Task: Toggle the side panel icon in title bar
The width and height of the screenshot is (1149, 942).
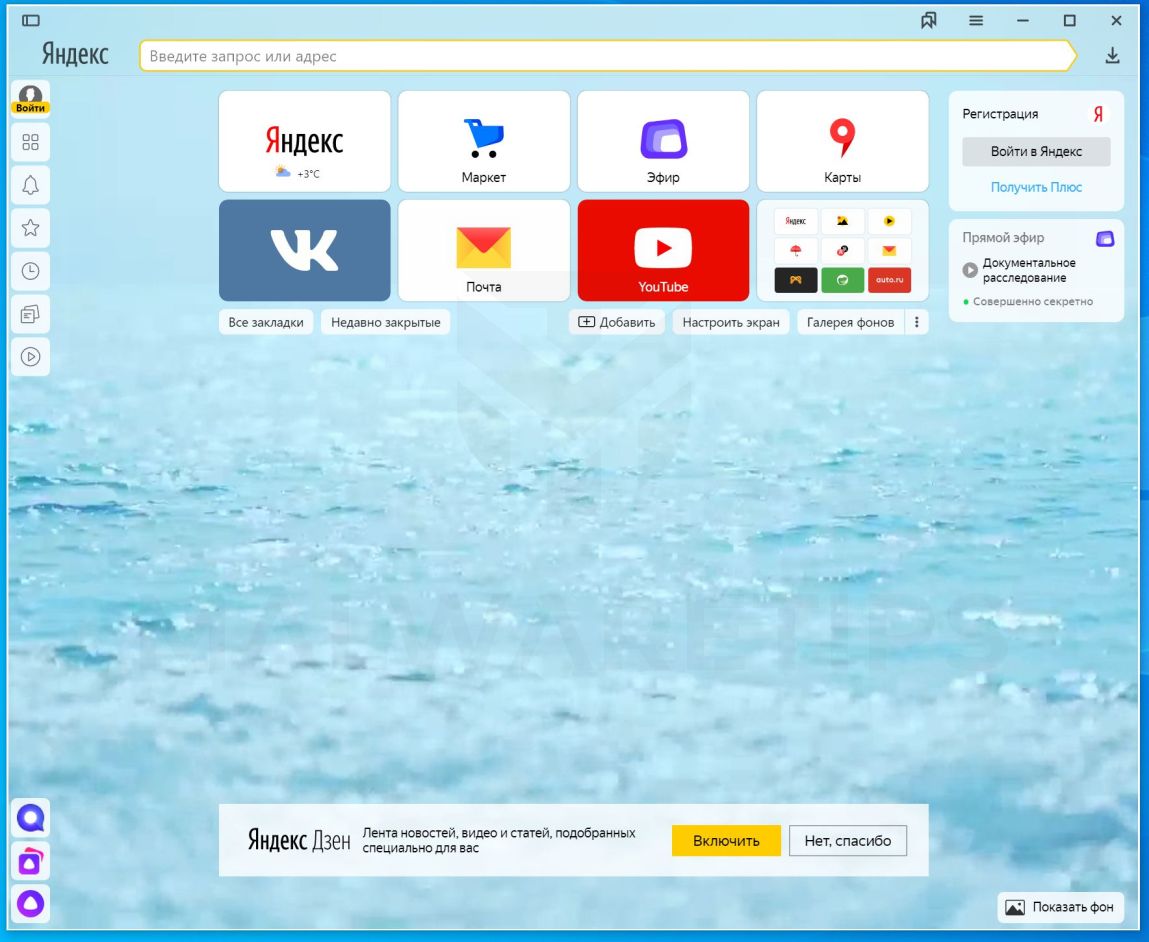Action: (31, 21)
